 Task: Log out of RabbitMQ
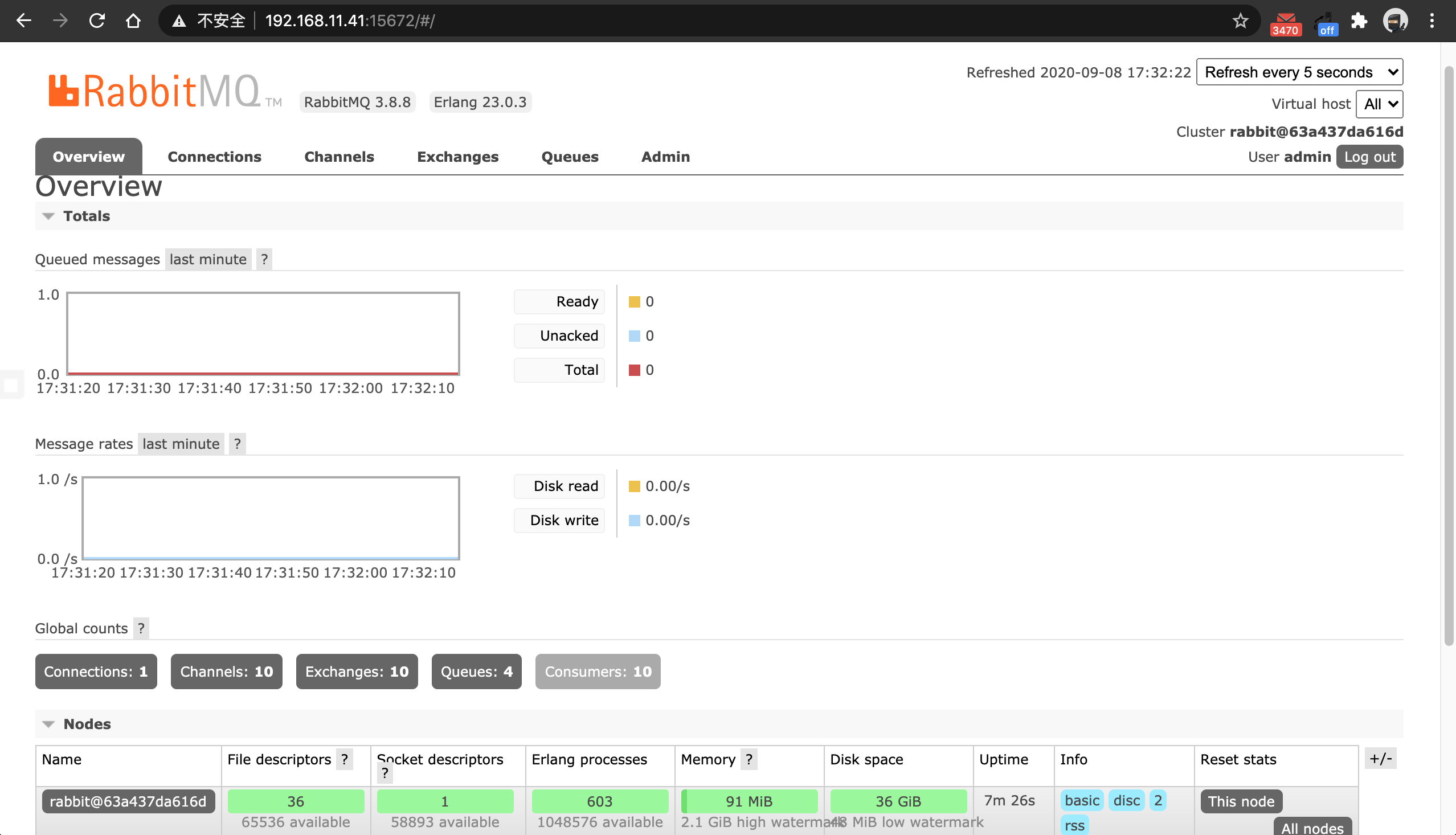[x=1369, y=157]
